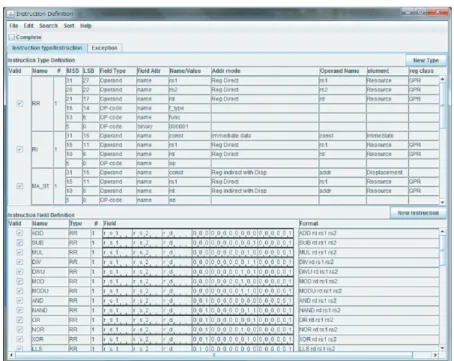Click horizontal scrollbar right arrow
Image resolution: width=454 pixels, height=361 pixels.
click(435, 355)
